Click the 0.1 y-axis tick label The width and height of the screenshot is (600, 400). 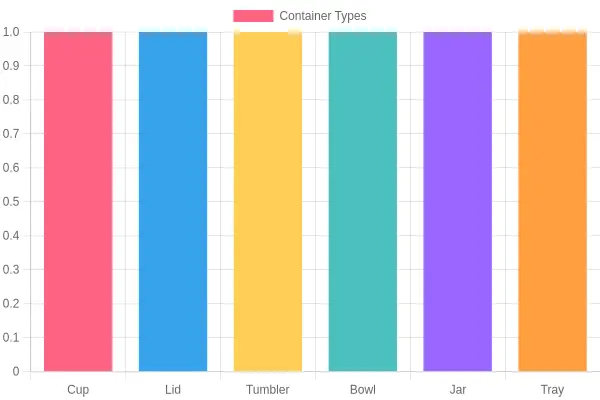click(x=11, y=338)
